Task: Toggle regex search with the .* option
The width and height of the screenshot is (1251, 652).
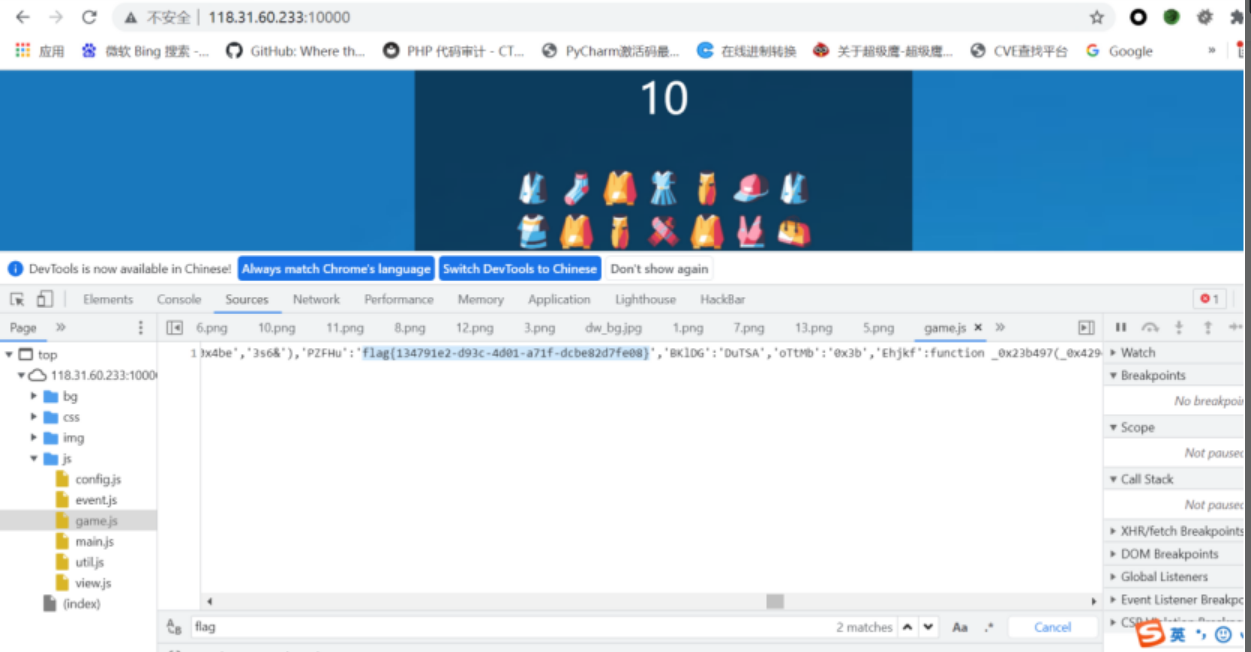Action: pyautogui.click(x=988, y=627)
